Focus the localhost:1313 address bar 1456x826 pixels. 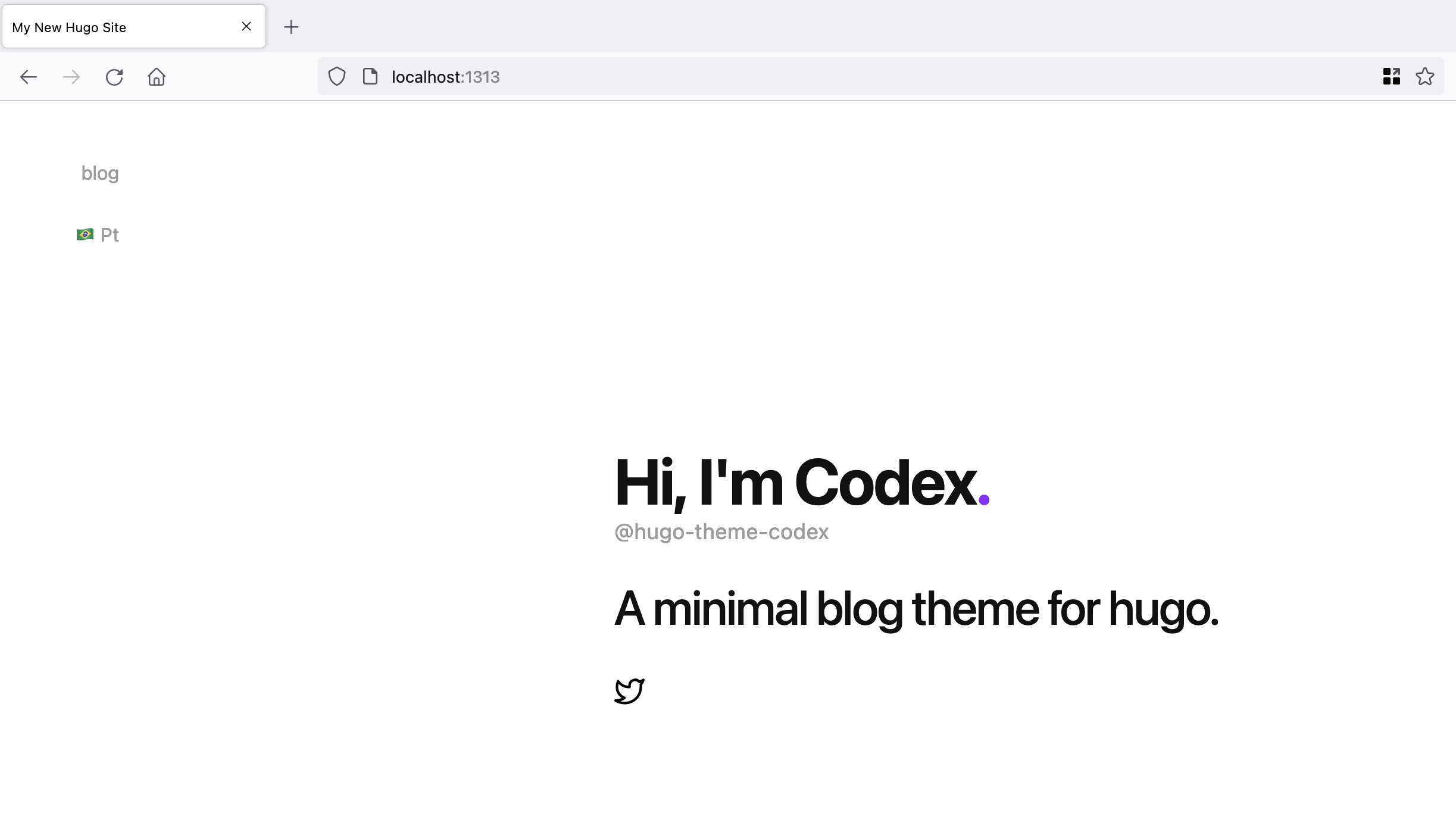pos(833,77)
